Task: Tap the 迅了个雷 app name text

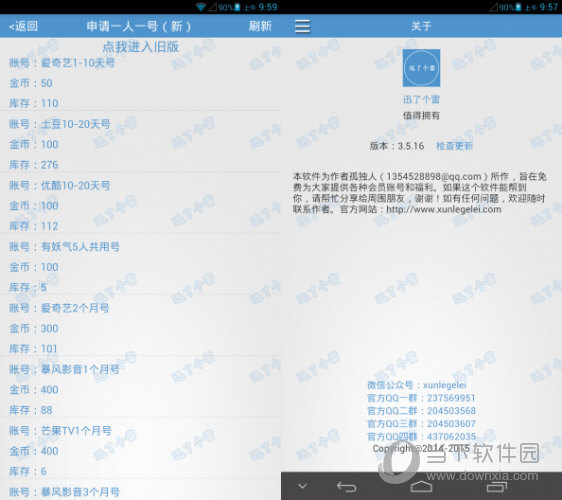Action: 421,100
